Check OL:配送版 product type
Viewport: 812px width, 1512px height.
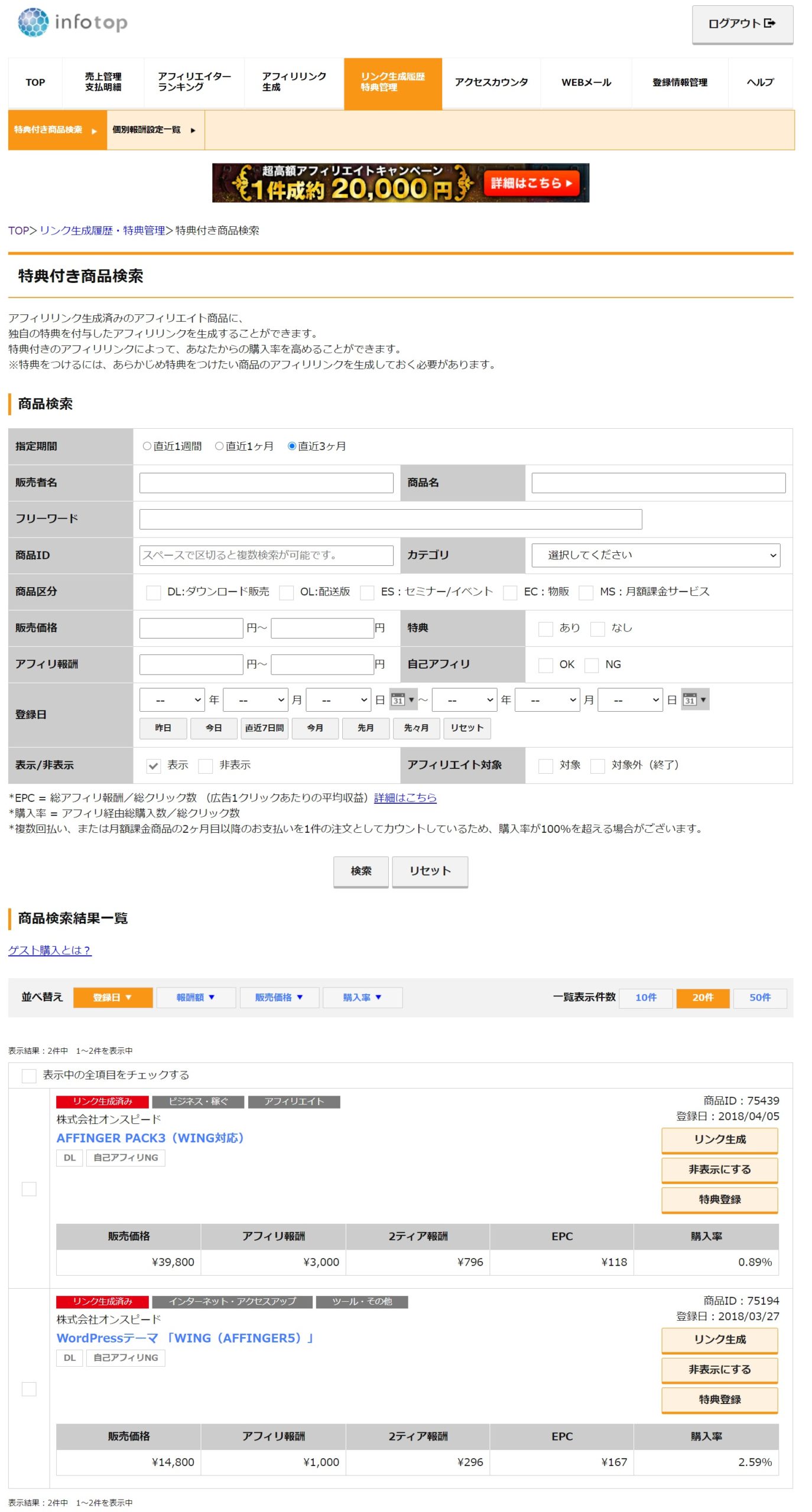tap(287, 592)
